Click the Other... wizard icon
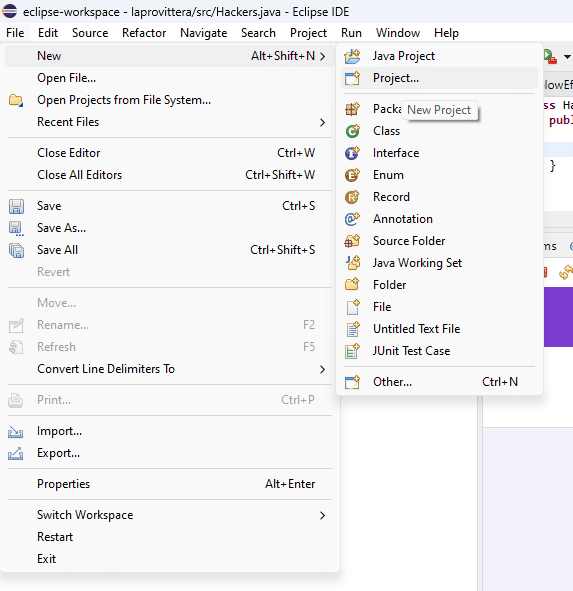The width and height of the screenshot is (573, 591). 352,382
